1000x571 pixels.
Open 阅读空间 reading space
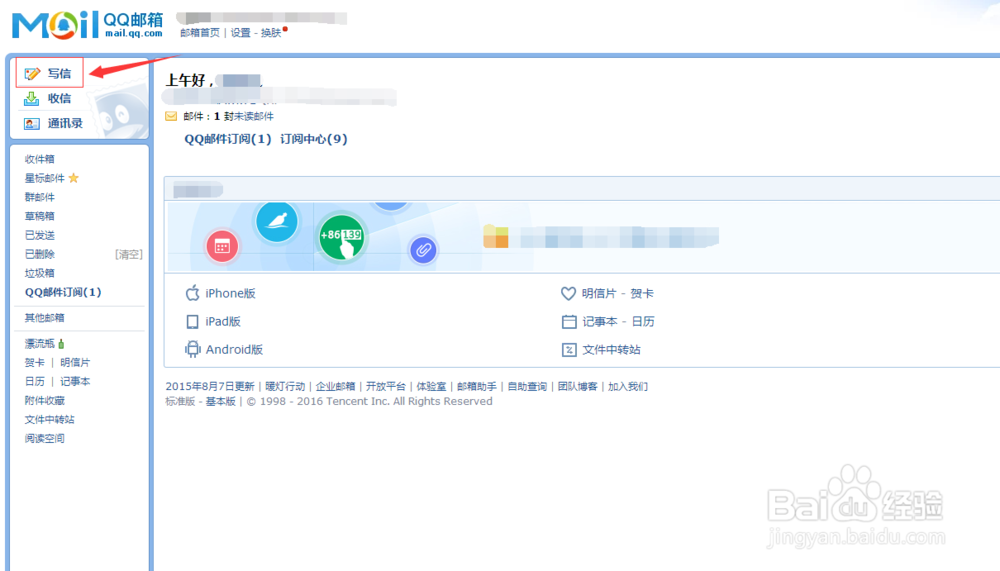pos(45,438)
